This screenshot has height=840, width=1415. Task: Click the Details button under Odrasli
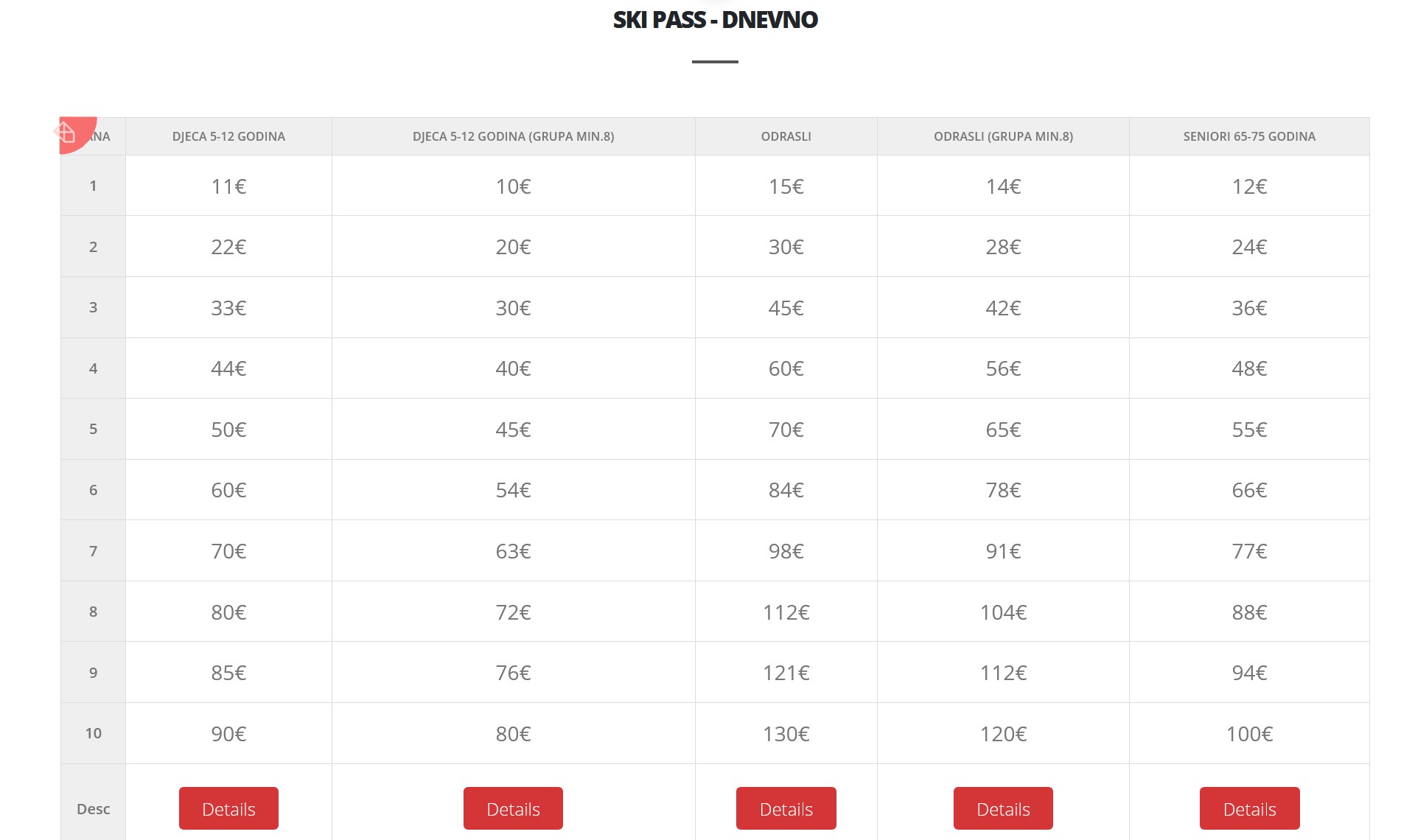pos(786,808)
